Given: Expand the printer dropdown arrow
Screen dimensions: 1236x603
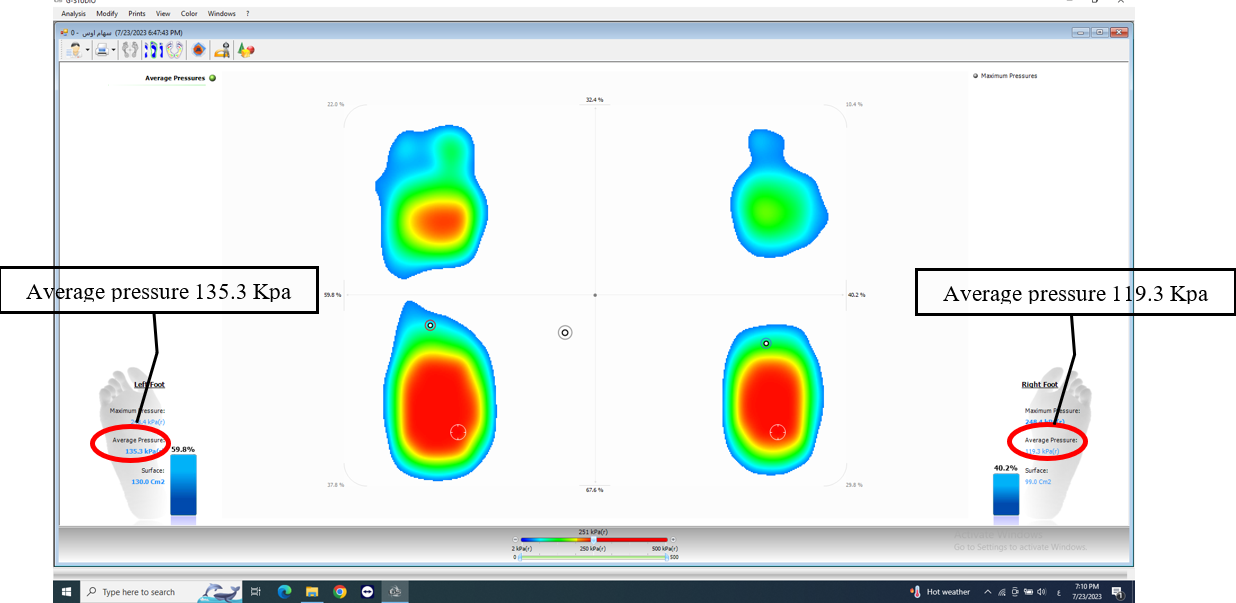Looking at the screenshot, I should (x=113, y=49).
